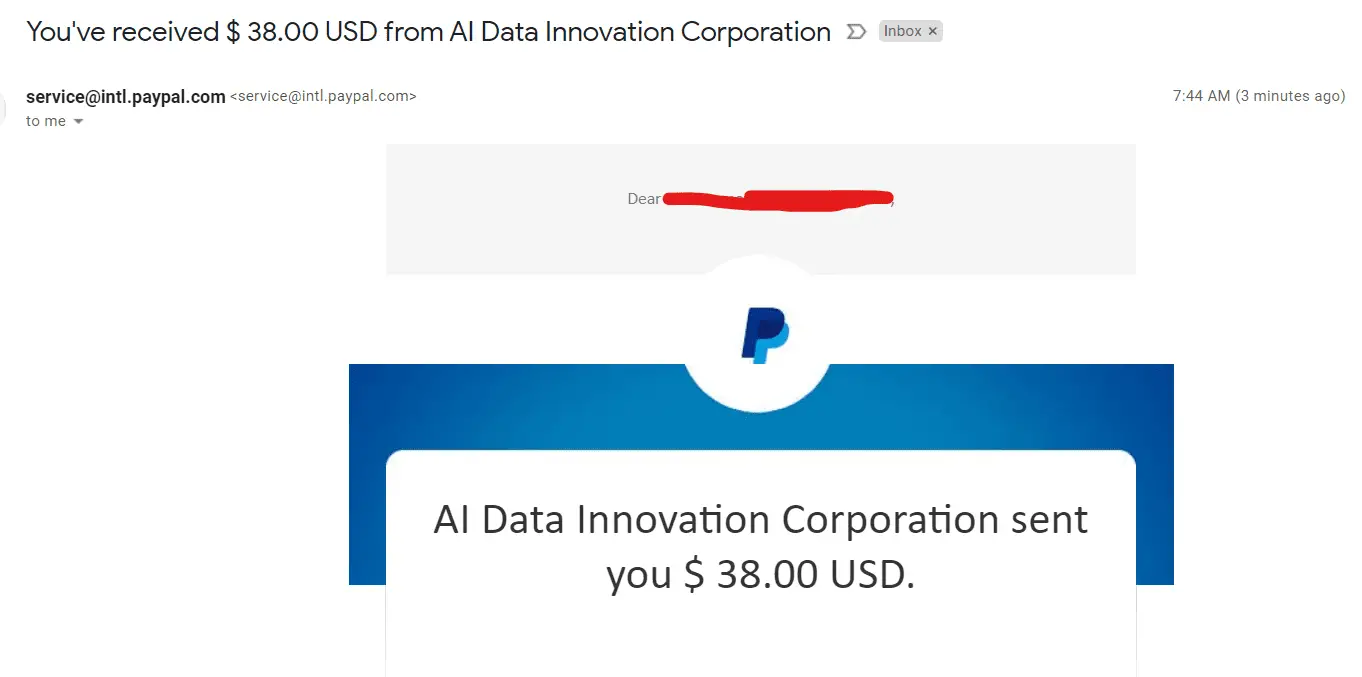Viewport: 1362px width, 677px height.
Task: Click the blue banner left of the white card
Action: 367,475
